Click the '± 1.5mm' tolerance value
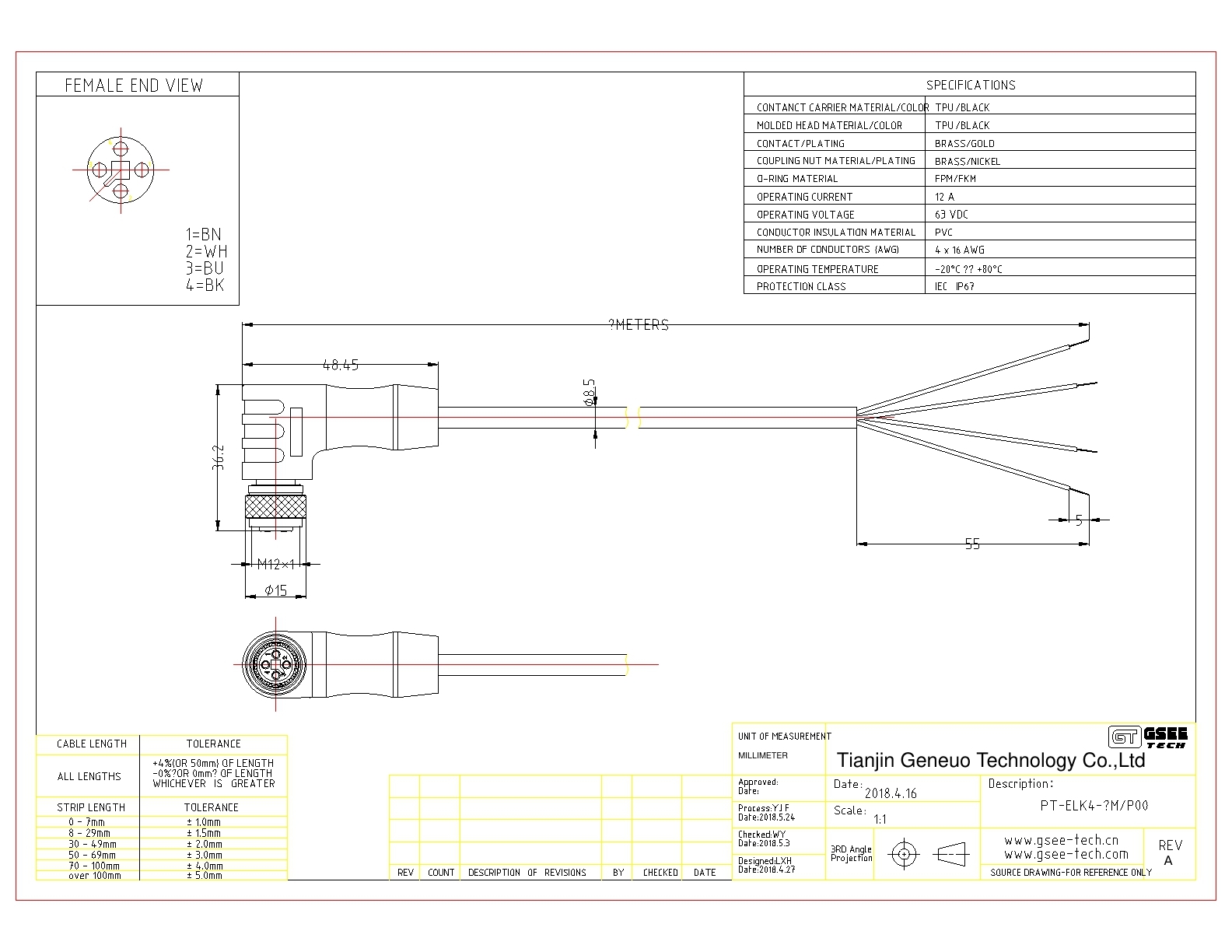This screenshot has height=952, width=1232. click(x=205, y=833)
